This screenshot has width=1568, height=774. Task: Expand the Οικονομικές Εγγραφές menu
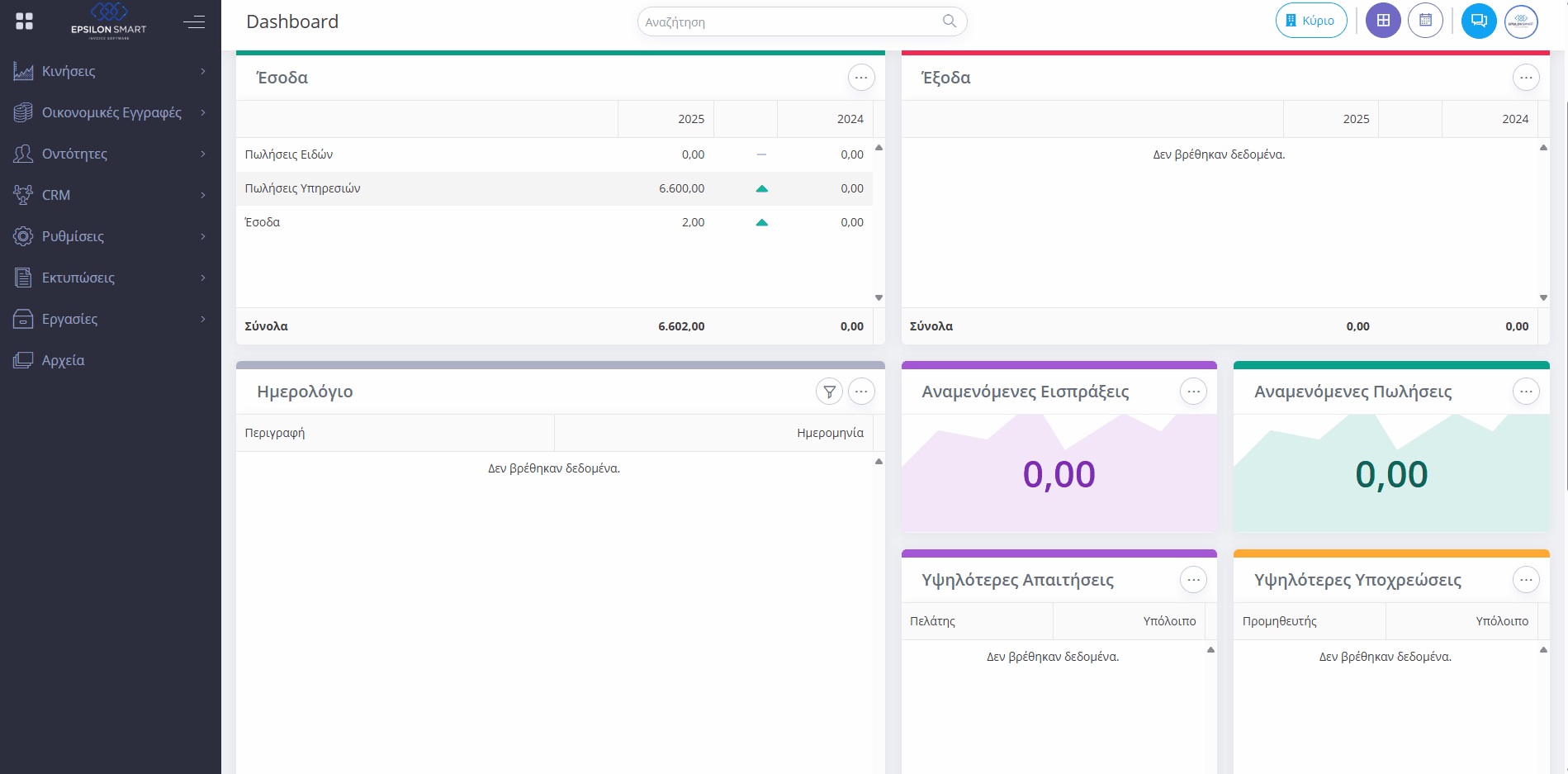tap(110, 112)
